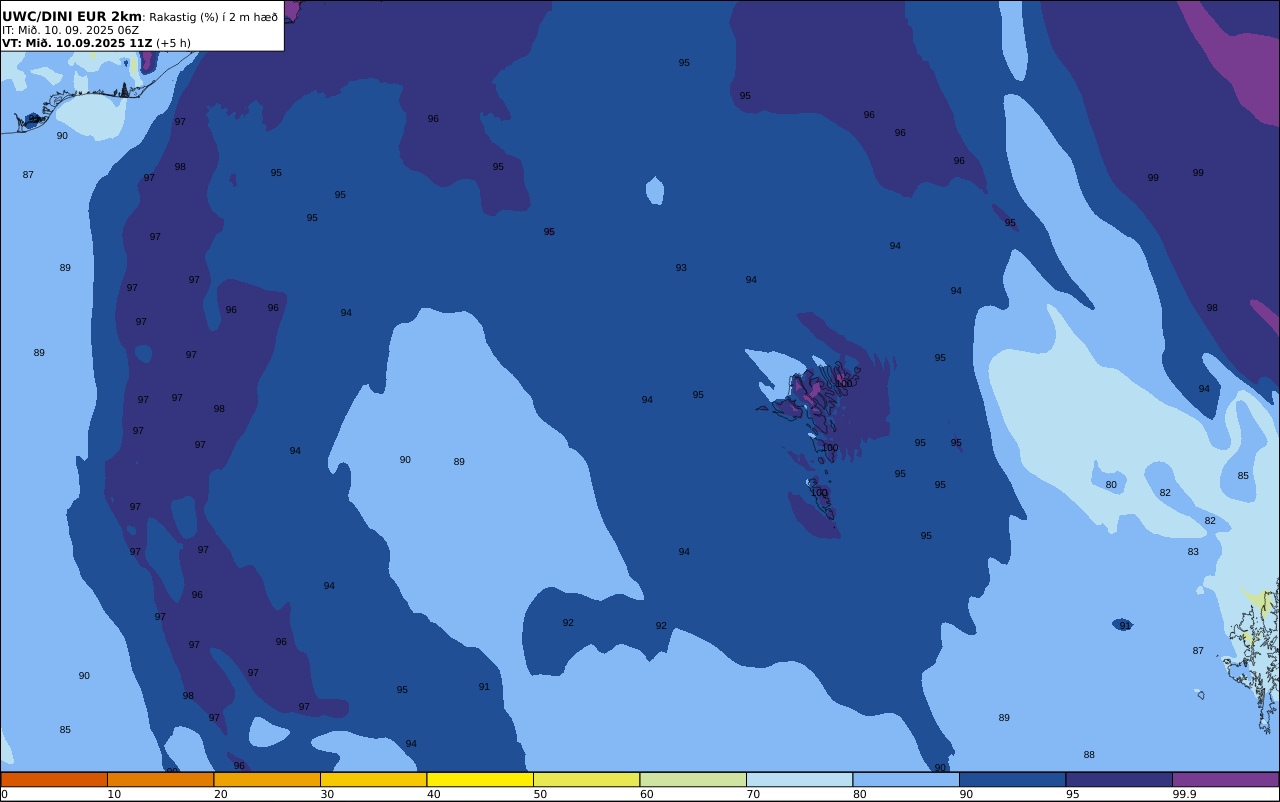Select the 30–40 golden yellow legend swatch
The image size is (1280, 802).
[373, 779]
